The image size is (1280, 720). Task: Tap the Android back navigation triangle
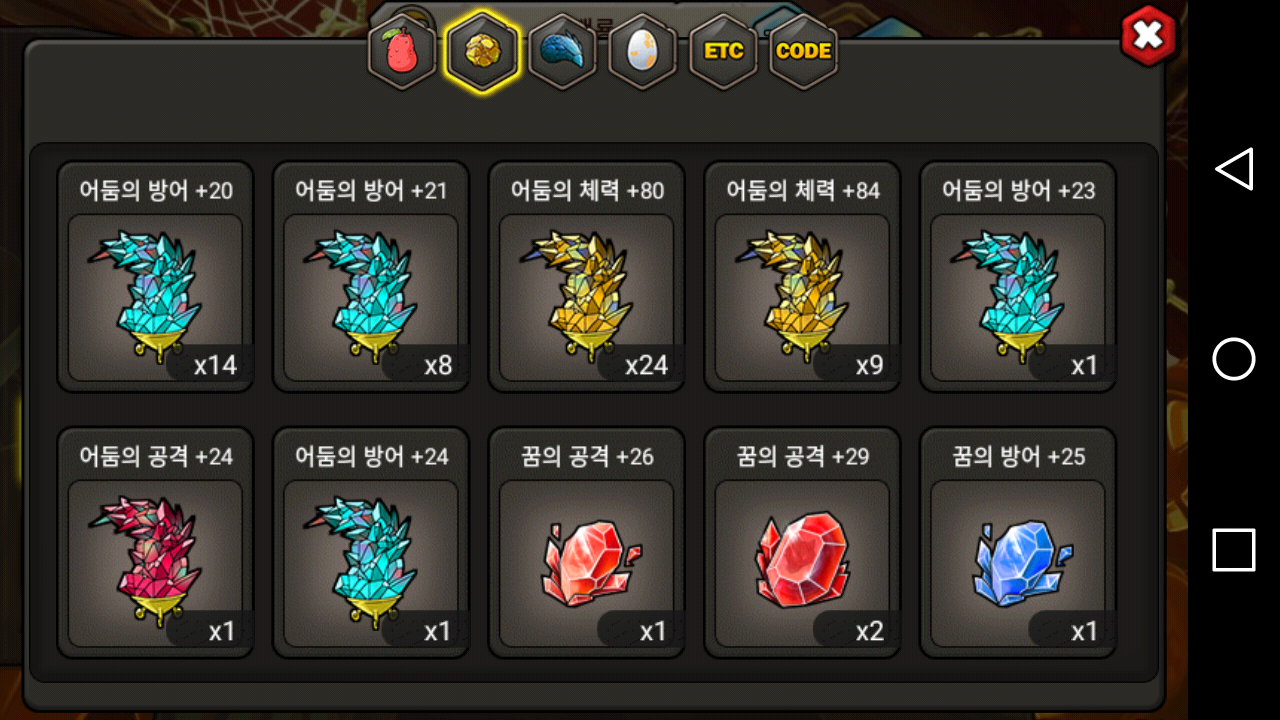click(x=1234, y=169)
